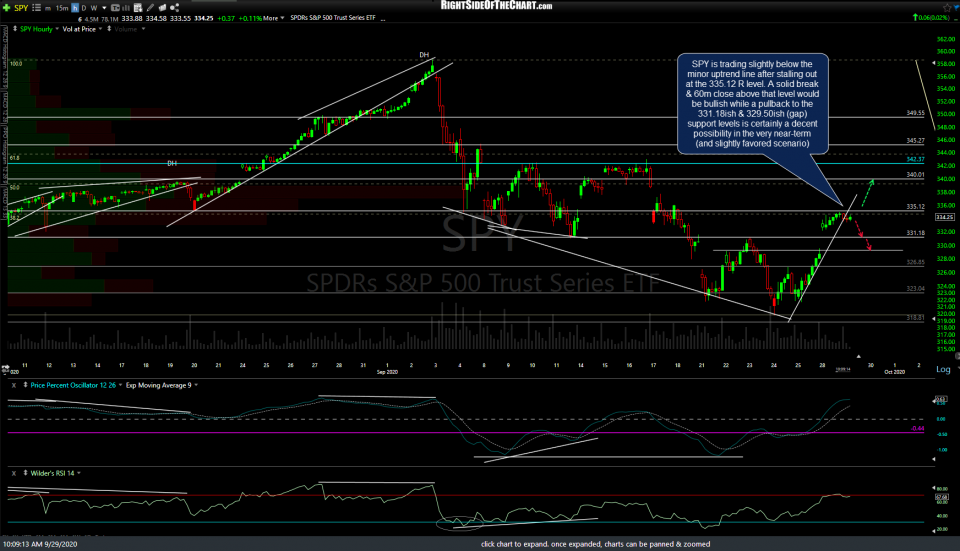Click the 349.55 level label
Image resolution: width=960 pixels, height=551 pixels.
(x=915, y=113)
